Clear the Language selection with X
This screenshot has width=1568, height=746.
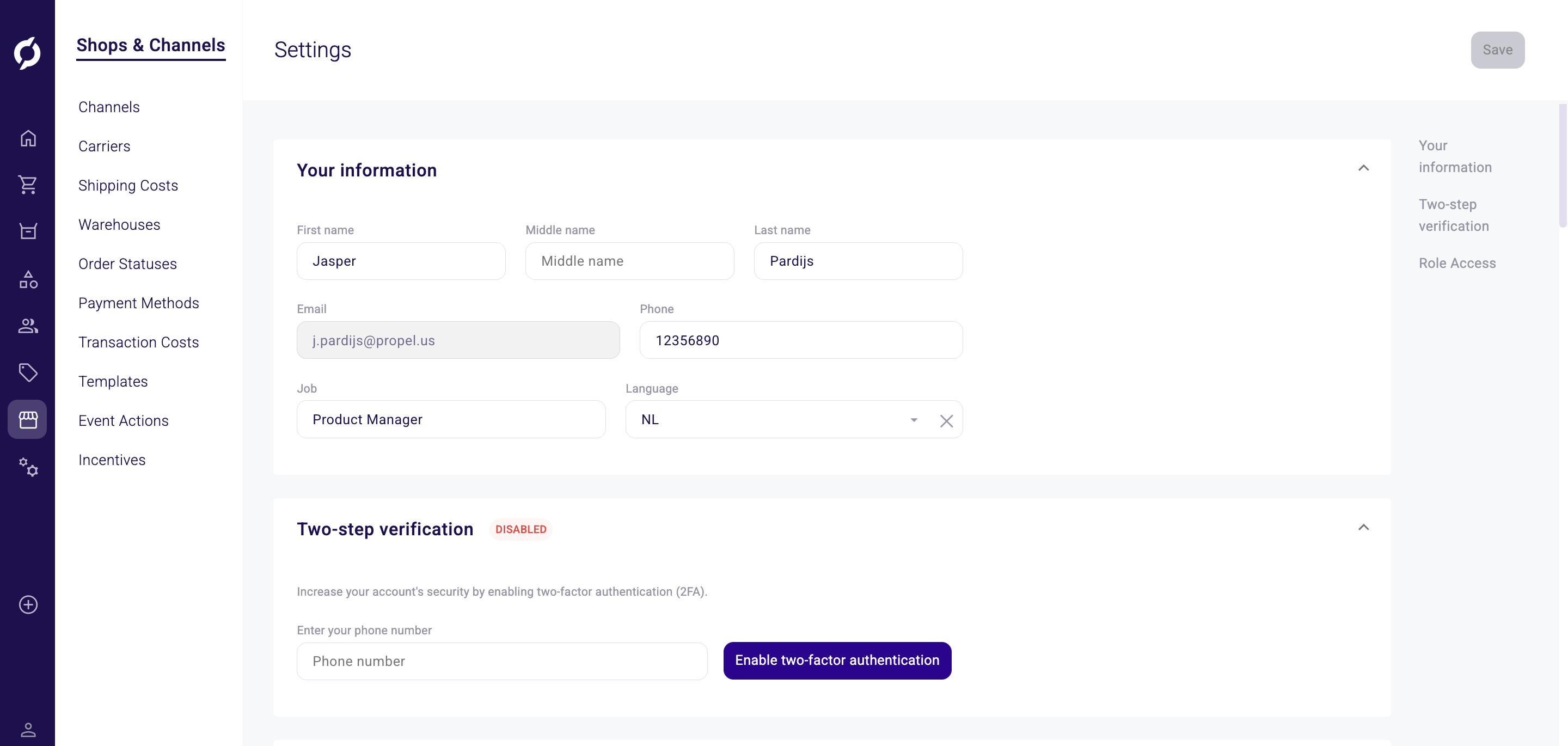(946, 421)
